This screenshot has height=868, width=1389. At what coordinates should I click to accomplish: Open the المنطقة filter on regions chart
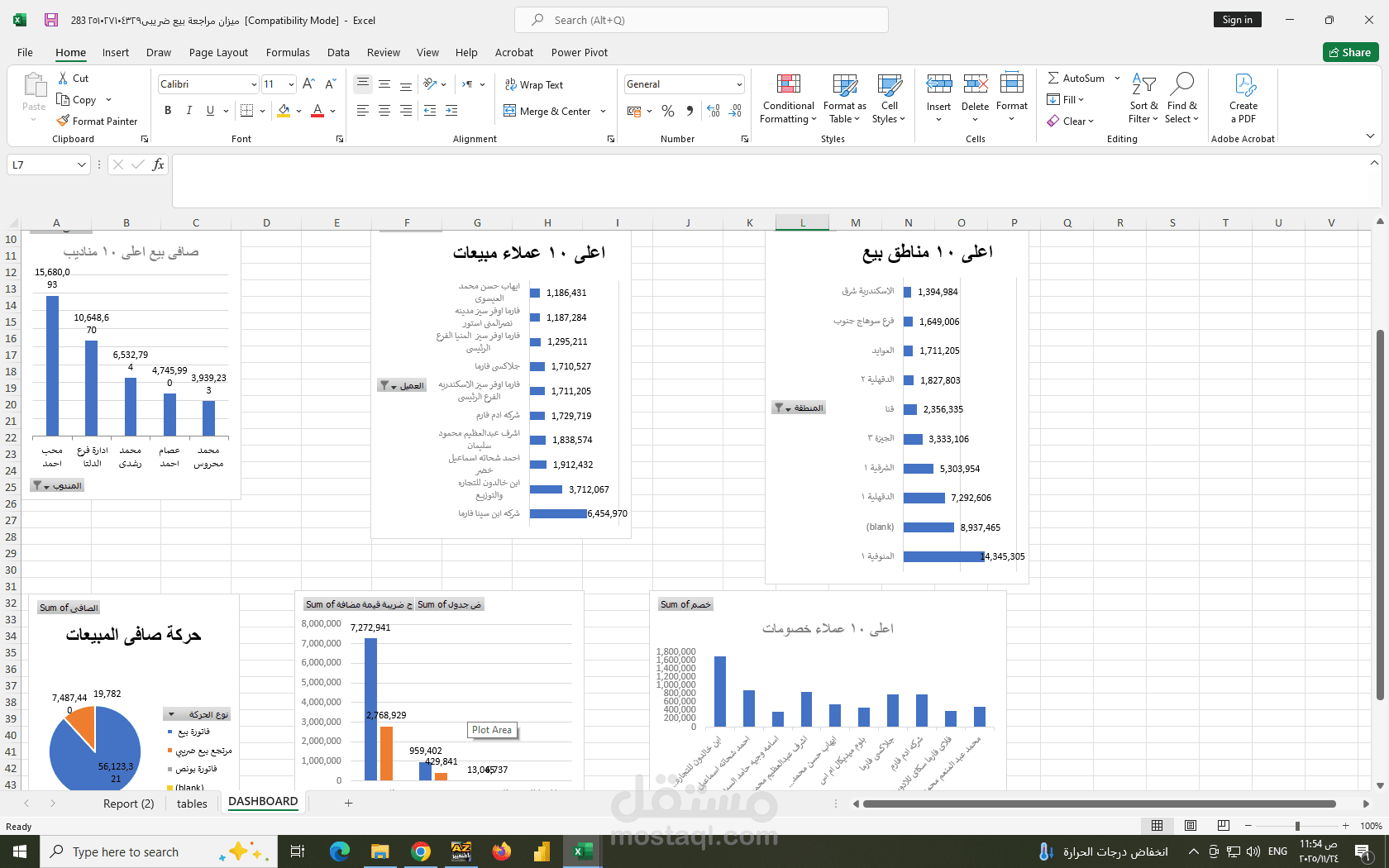tap(798, 408)
